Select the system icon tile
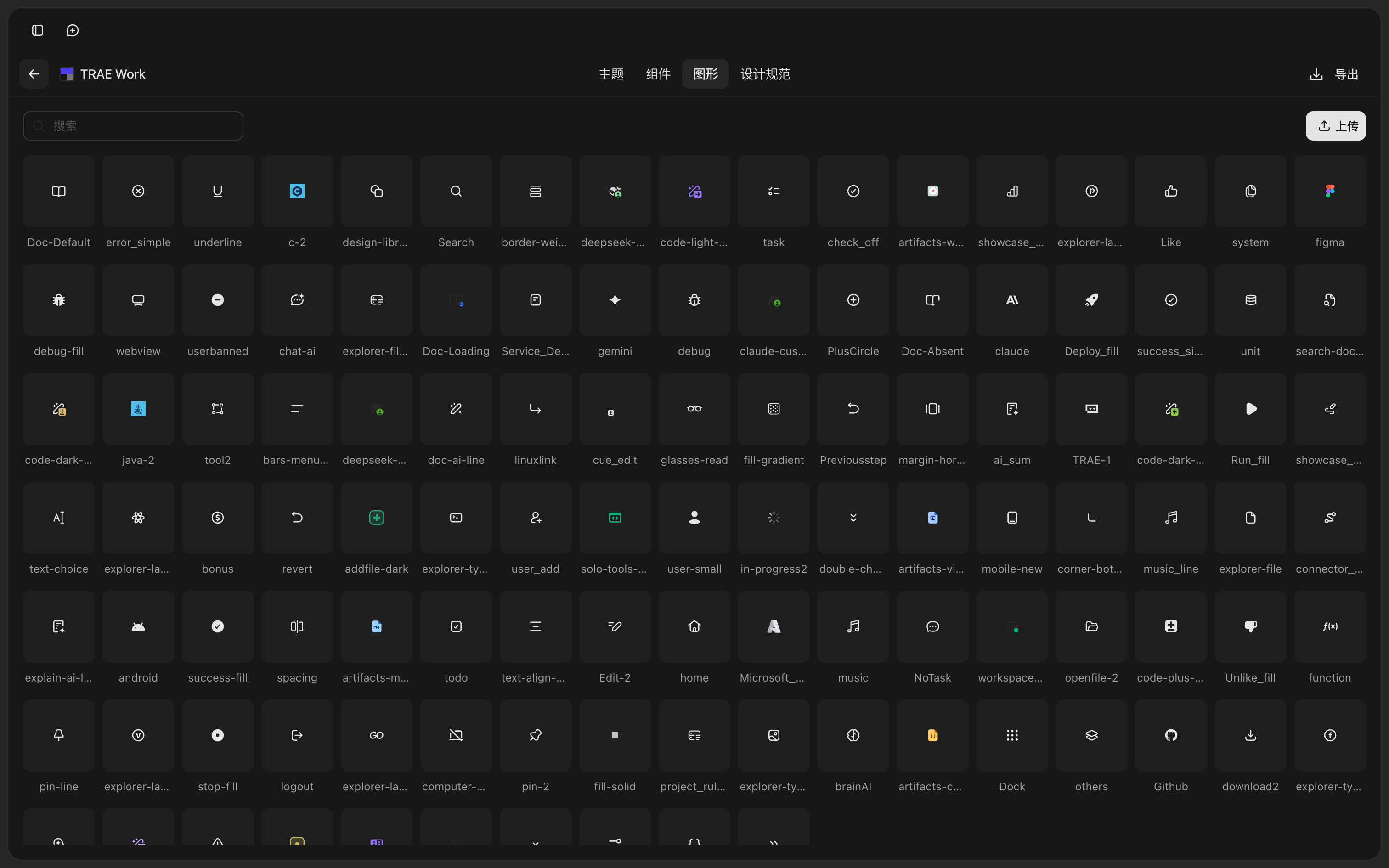Image resolution: width=1389 pixels, height=868 pixels. click(1251, 191)
